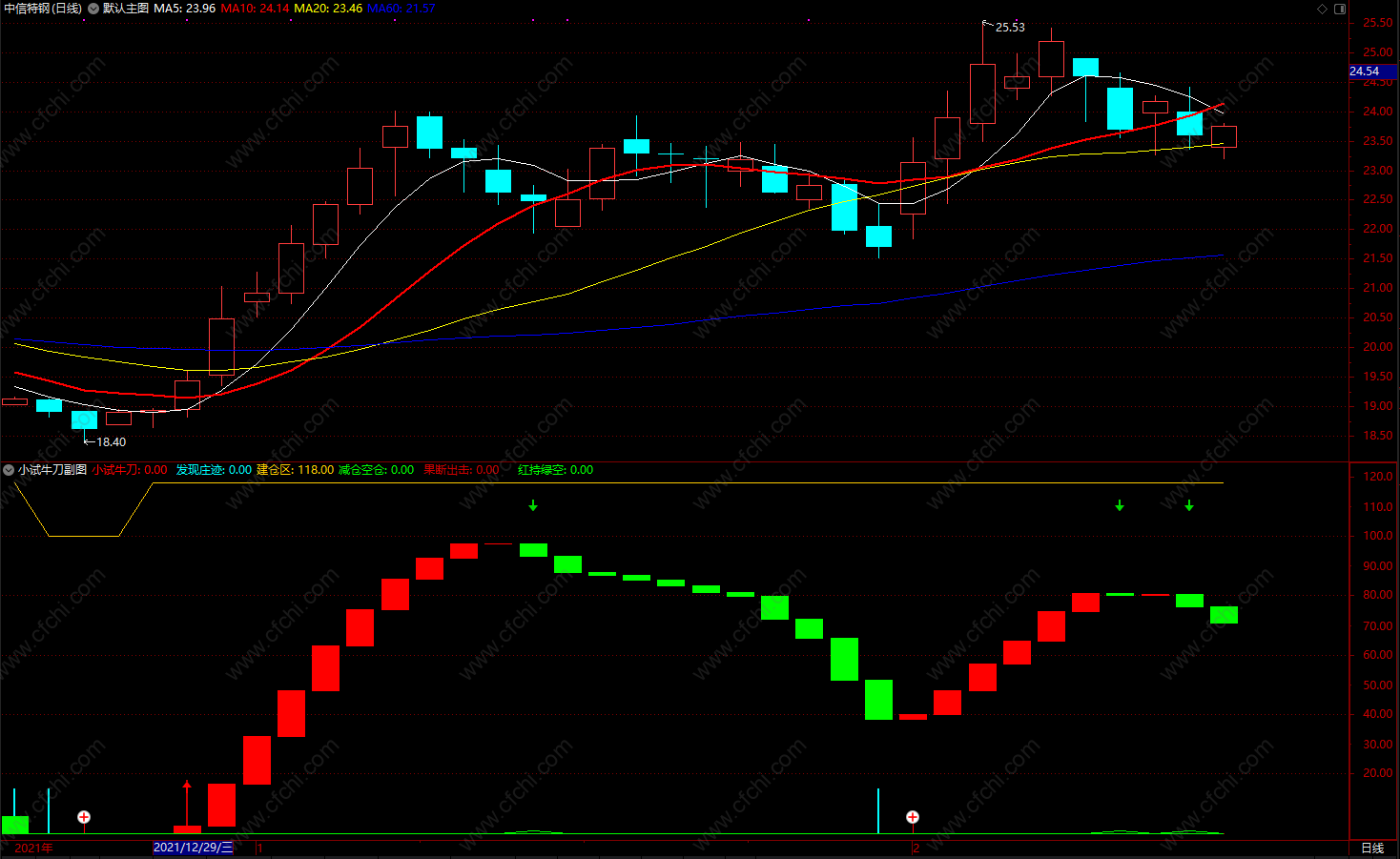Click the 50.00 sub-chart axis label

pos(1377,685)
